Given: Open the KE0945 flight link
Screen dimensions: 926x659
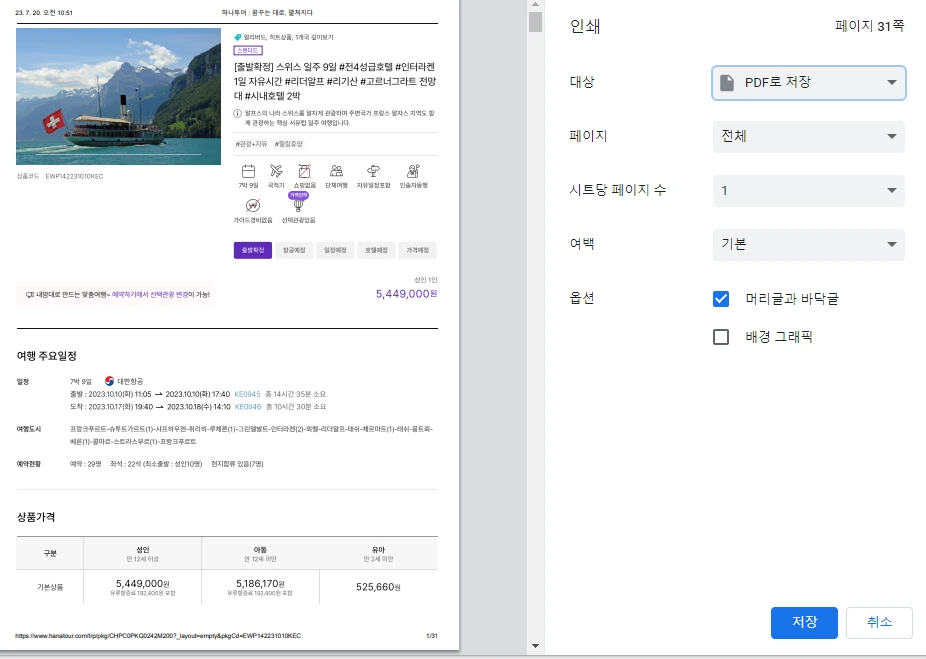Looking at the screenshot, I should 247,394.
